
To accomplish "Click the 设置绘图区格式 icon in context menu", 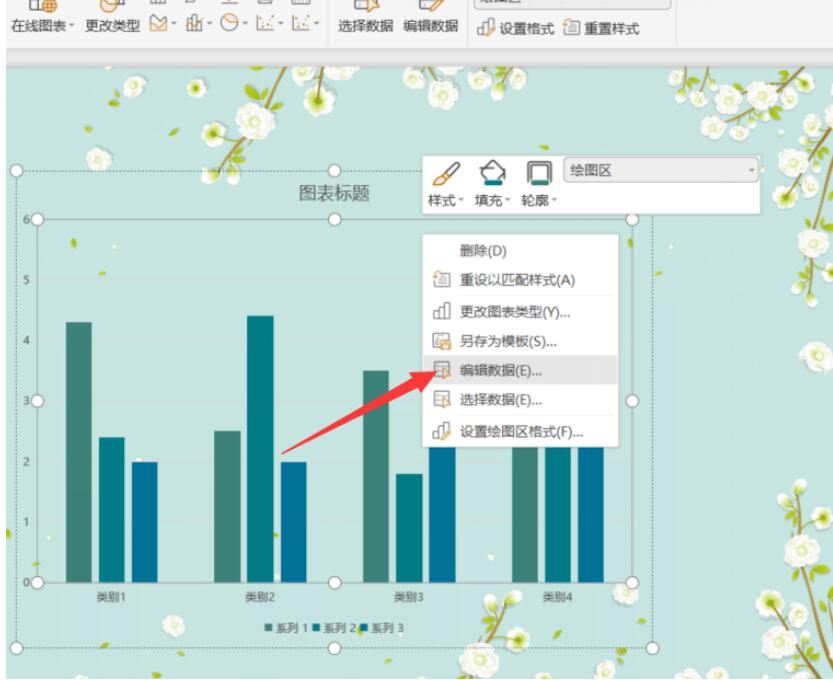I will click(x=441, y=431).
